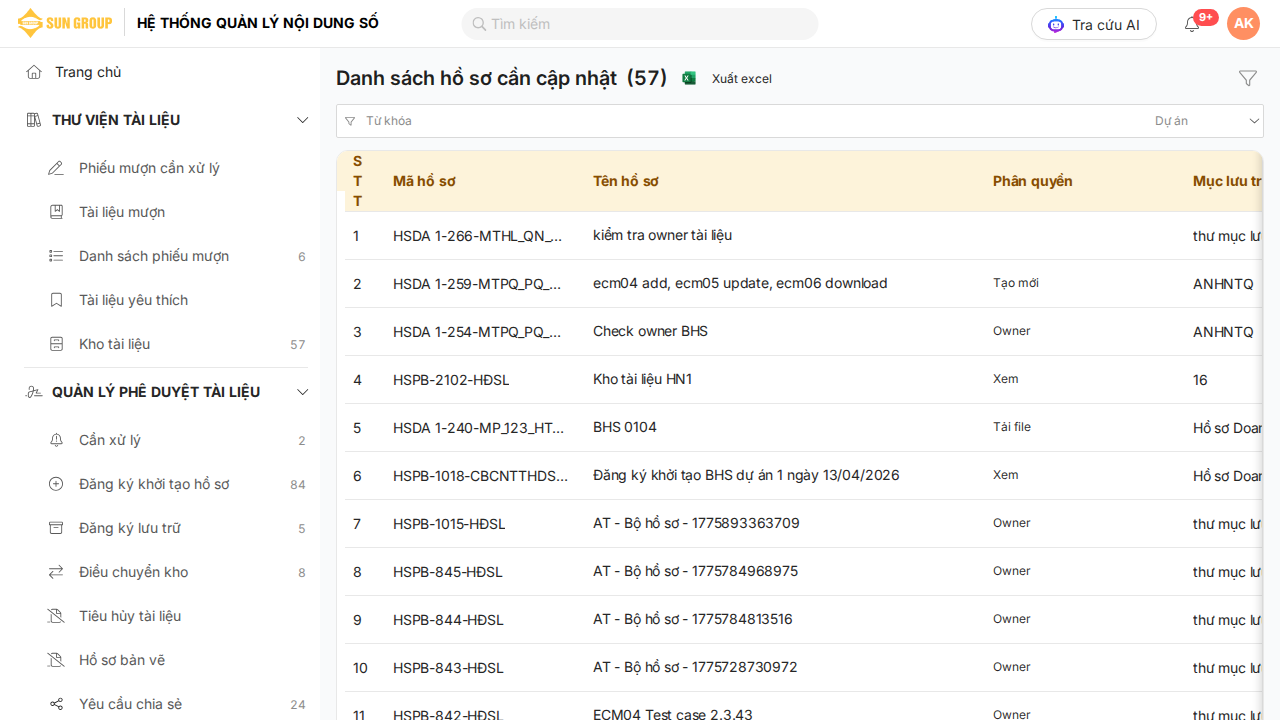Click the AK user avatar
The image size is (1280, 720).
(1243, 23)
